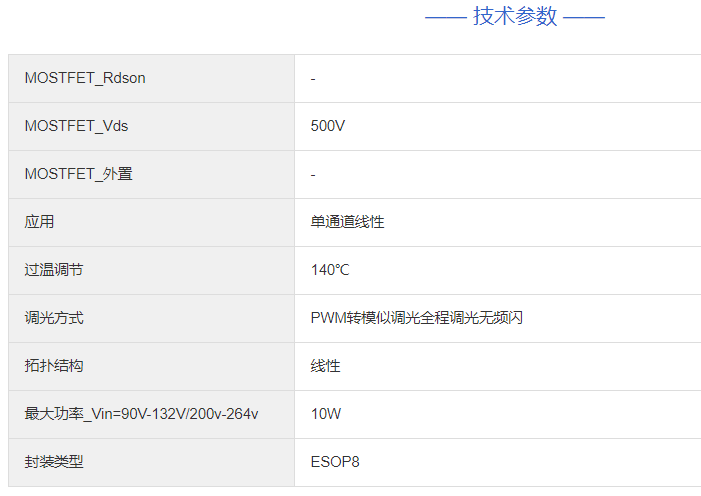This screenshot has width=701, height=496.
Task: Select the 应用 label cell
Action: point(40,222)
